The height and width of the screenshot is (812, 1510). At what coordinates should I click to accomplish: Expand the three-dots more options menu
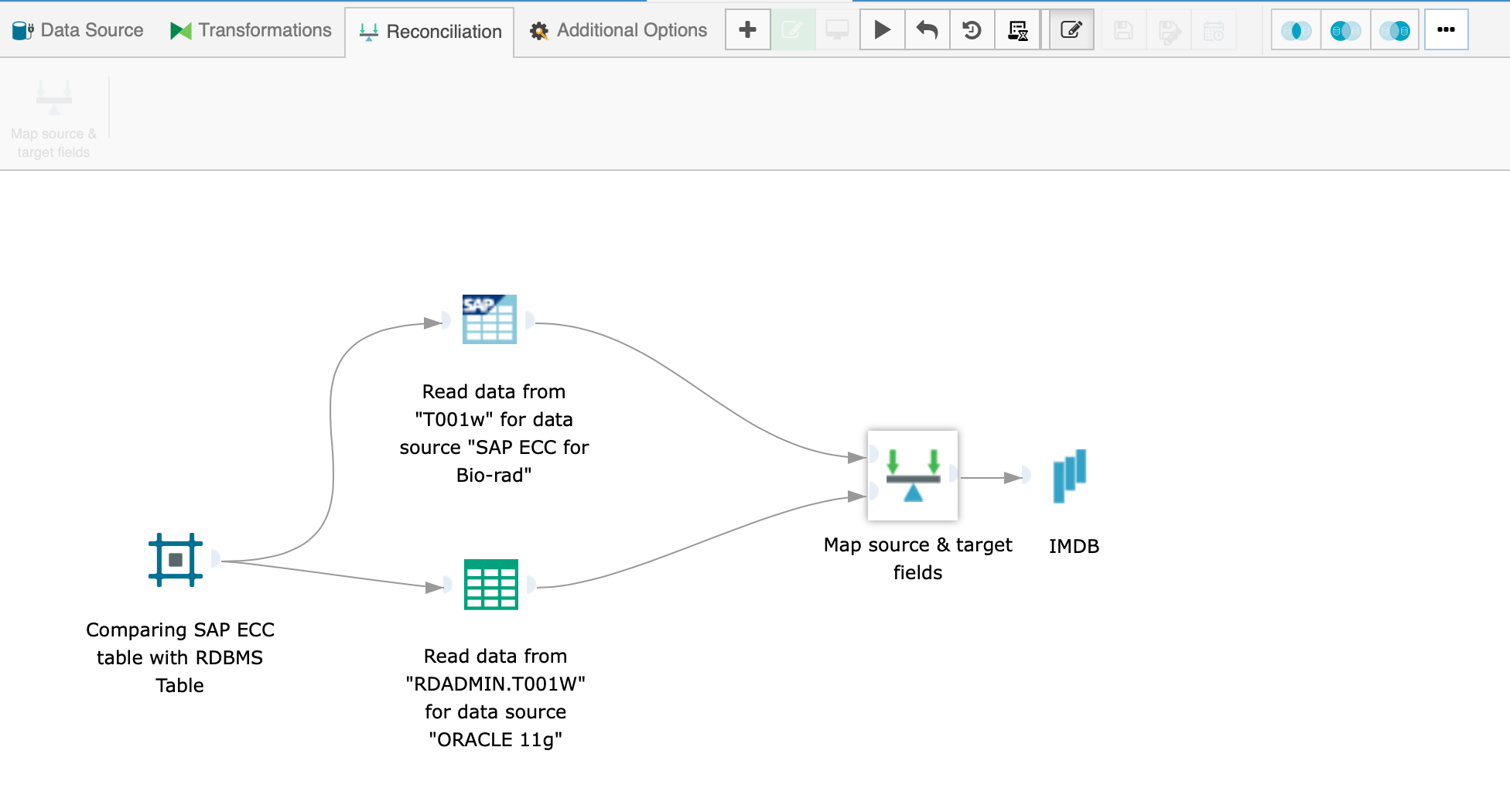(1446, 30)
